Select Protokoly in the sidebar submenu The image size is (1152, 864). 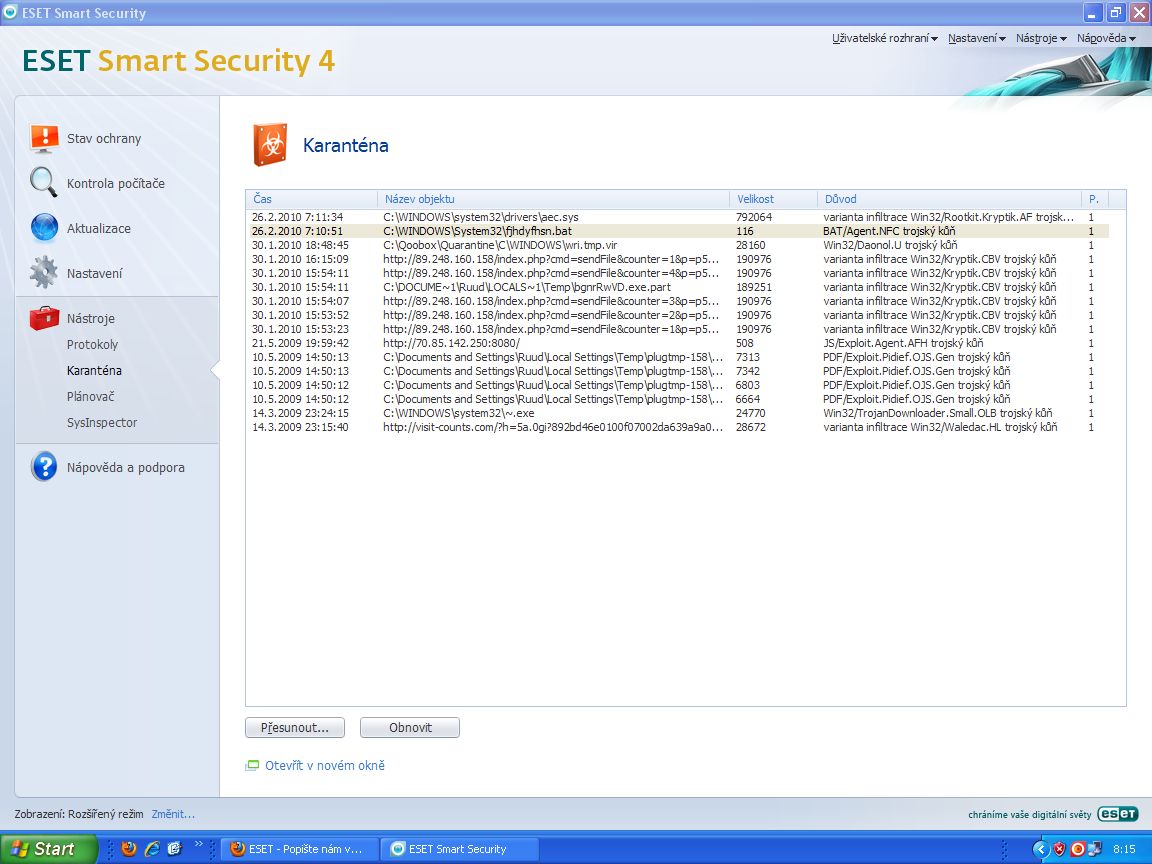click(92, 345)
